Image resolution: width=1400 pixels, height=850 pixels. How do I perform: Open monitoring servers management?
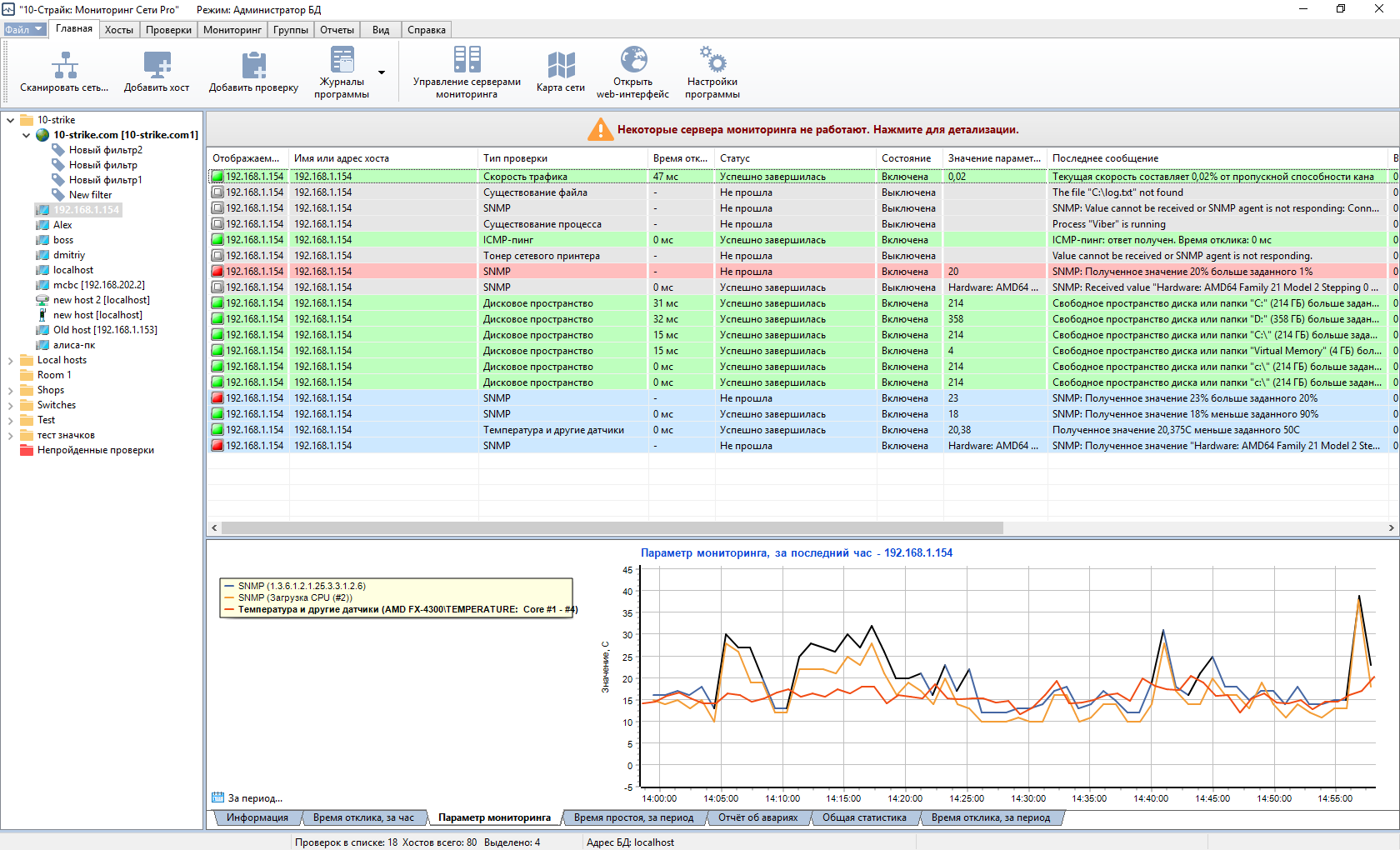pos(467,60)
